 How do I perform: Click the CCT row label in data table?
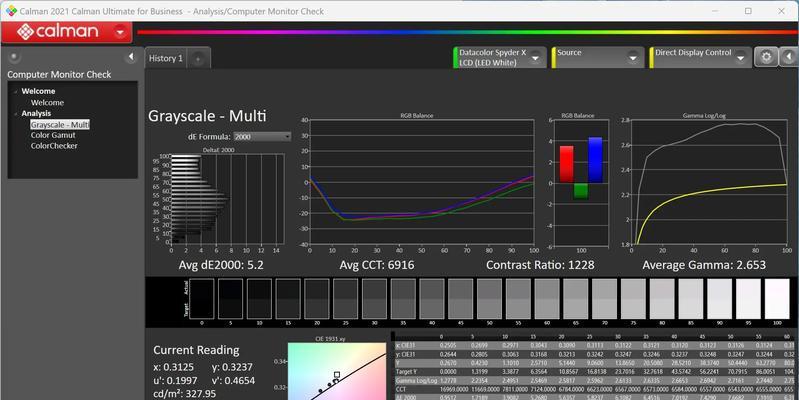click(402, 389)
